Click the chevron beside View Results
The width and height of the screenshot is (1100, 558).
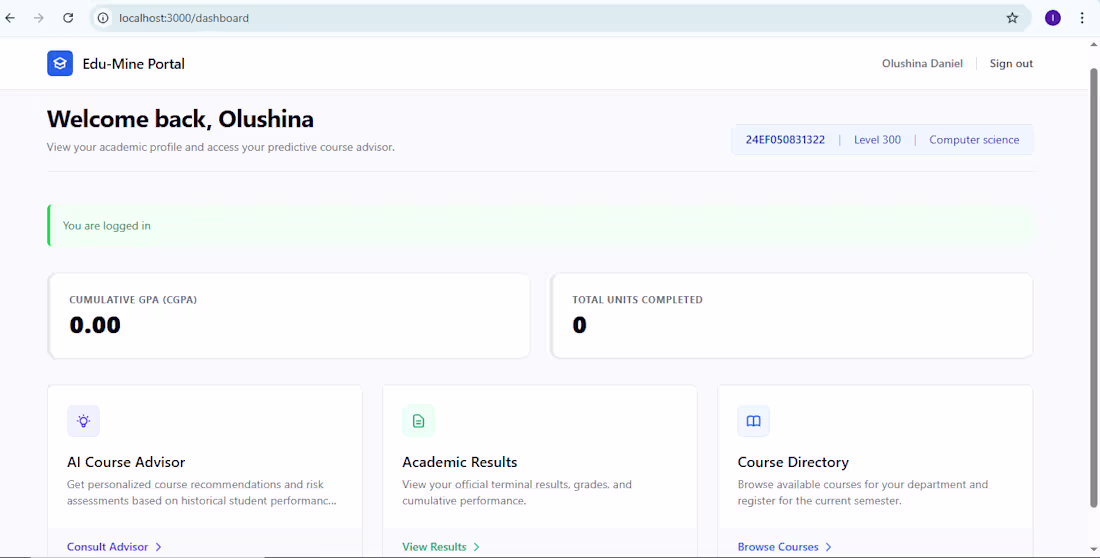pyautogui.click(x=476, y=547)
